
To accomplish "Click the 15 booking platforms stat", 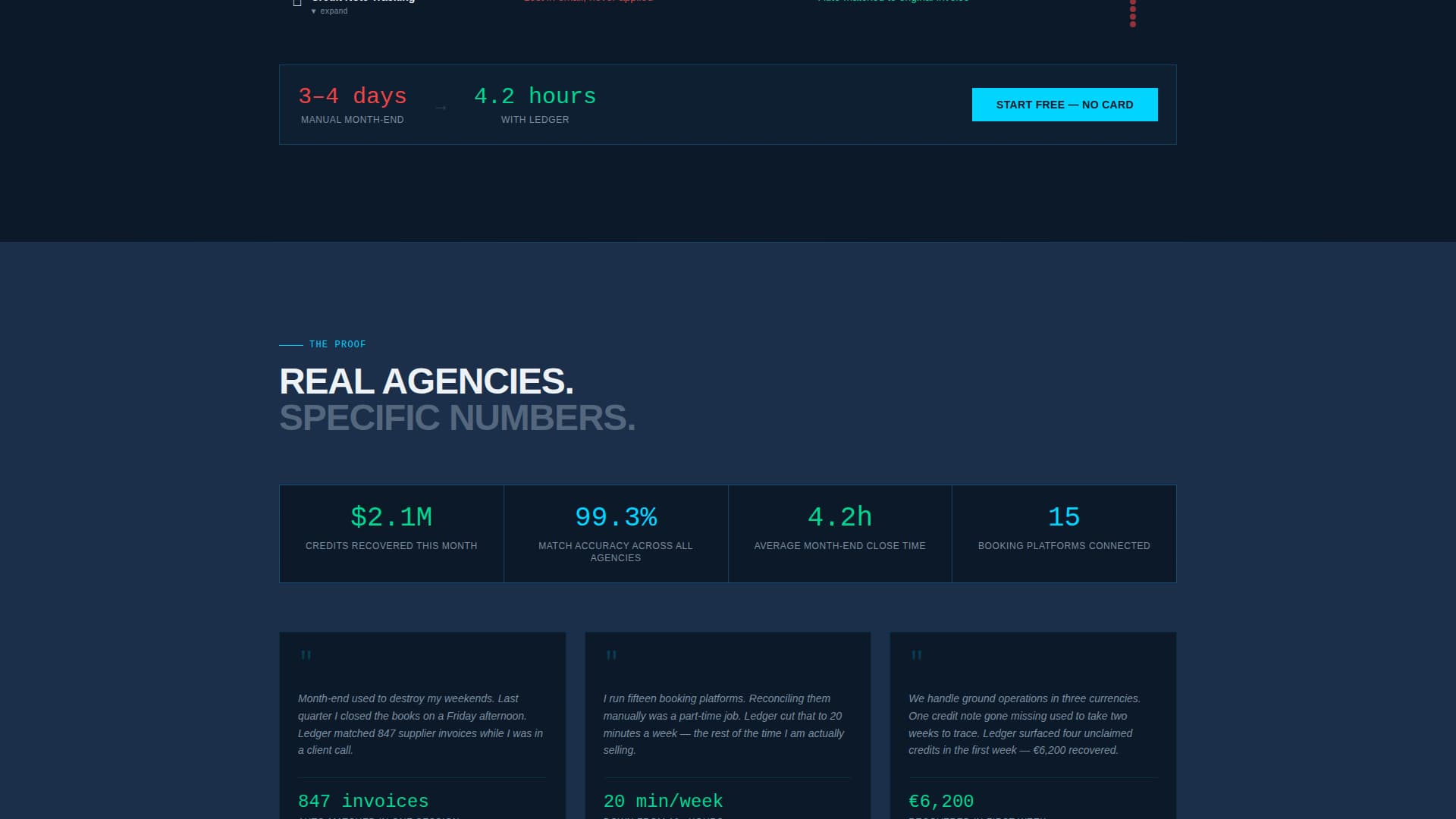I will [1064, 517].
